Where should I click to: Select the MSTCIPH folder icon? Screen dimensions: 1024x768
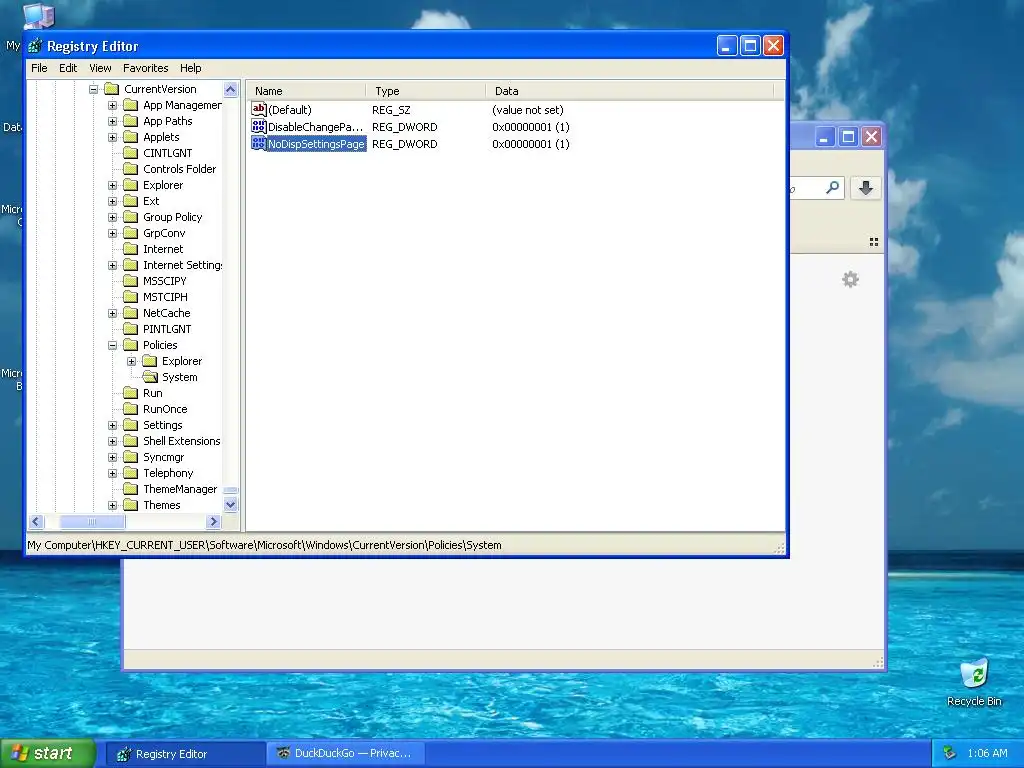(x=131, y=296)
